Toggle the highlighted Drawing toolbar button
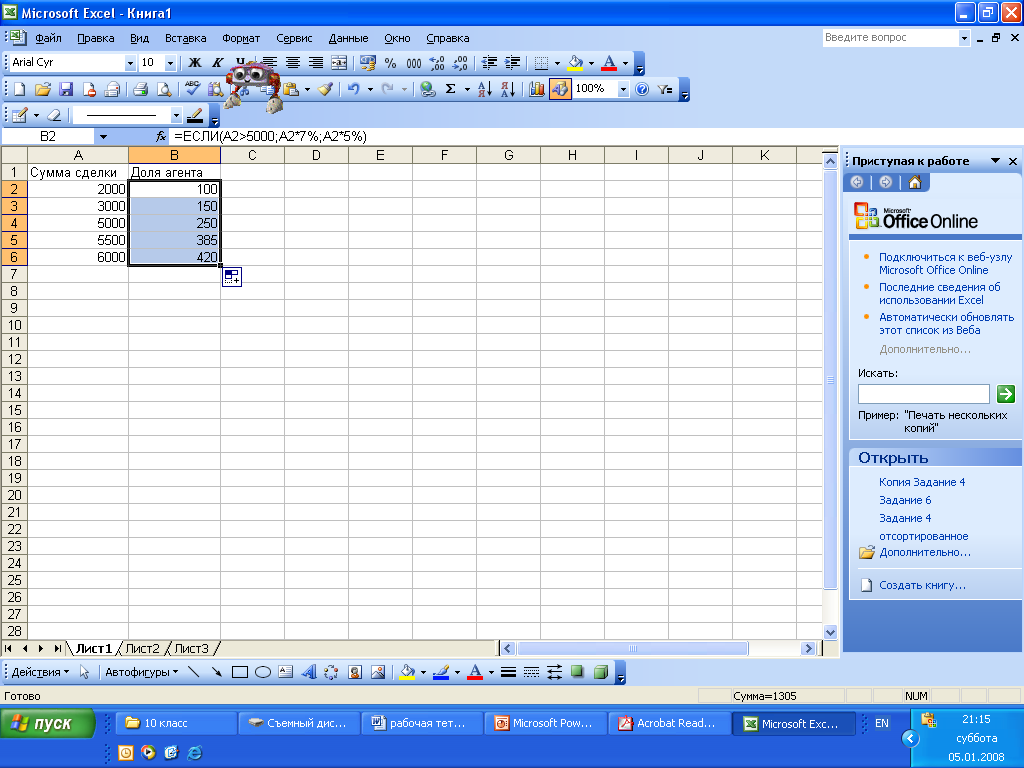The width and height of the screenshot is (1024, 768). coord(560,89)
